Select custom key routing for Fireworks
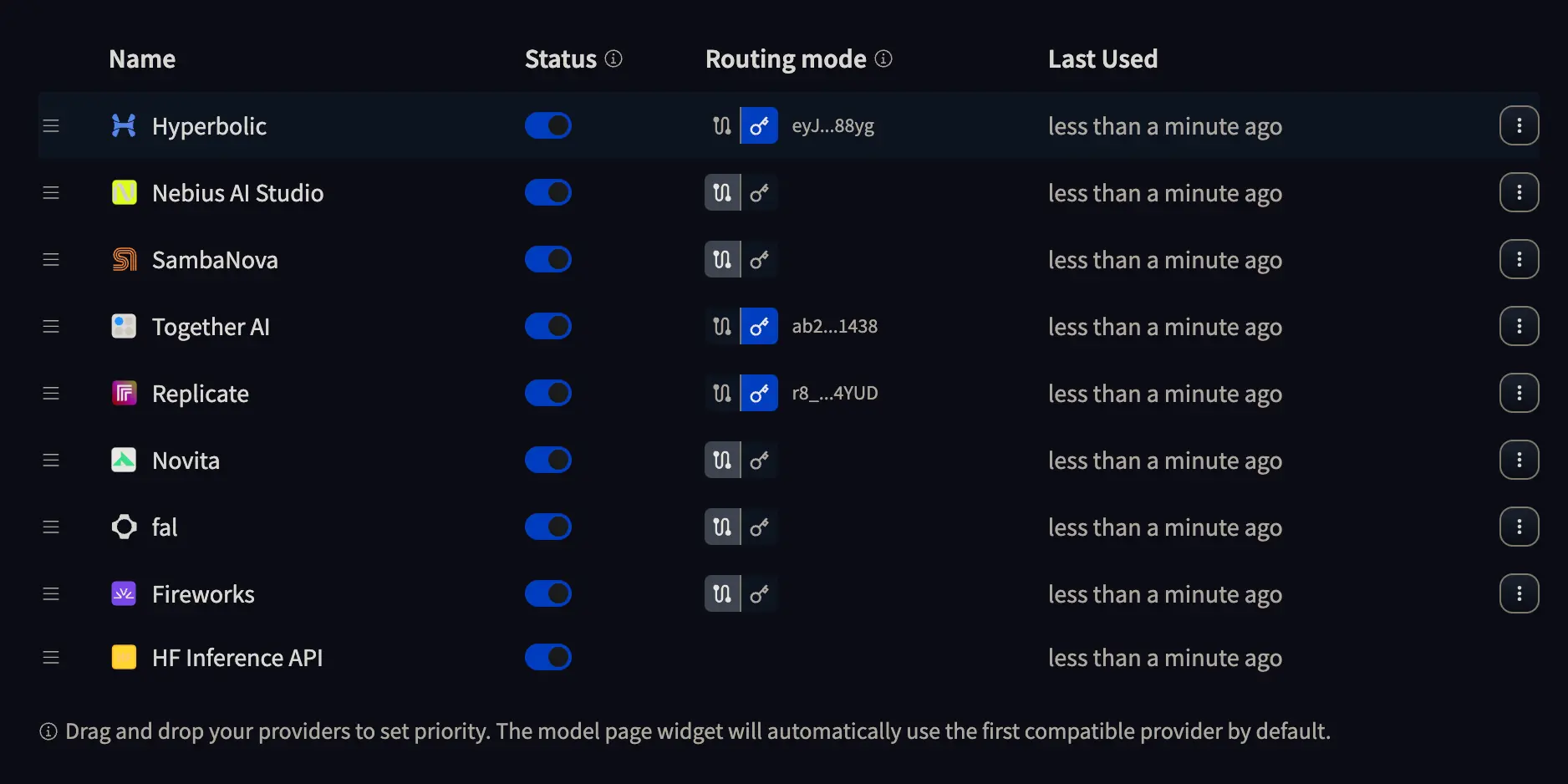 pos(759,594)
